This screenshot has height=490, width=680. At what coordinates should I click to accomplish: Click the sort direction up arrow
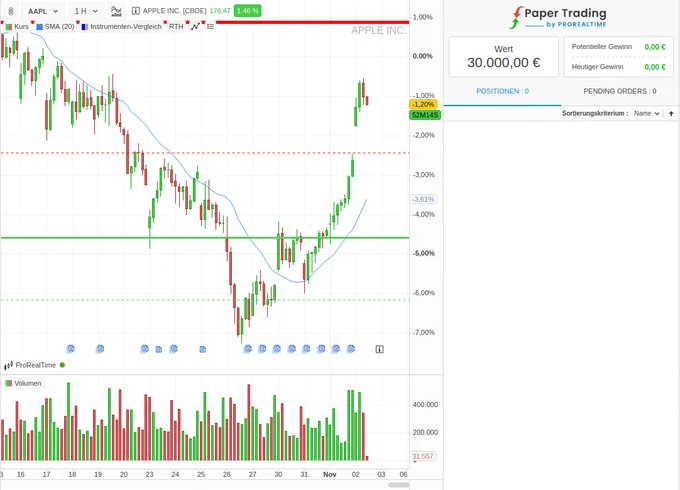pos(671,114)
